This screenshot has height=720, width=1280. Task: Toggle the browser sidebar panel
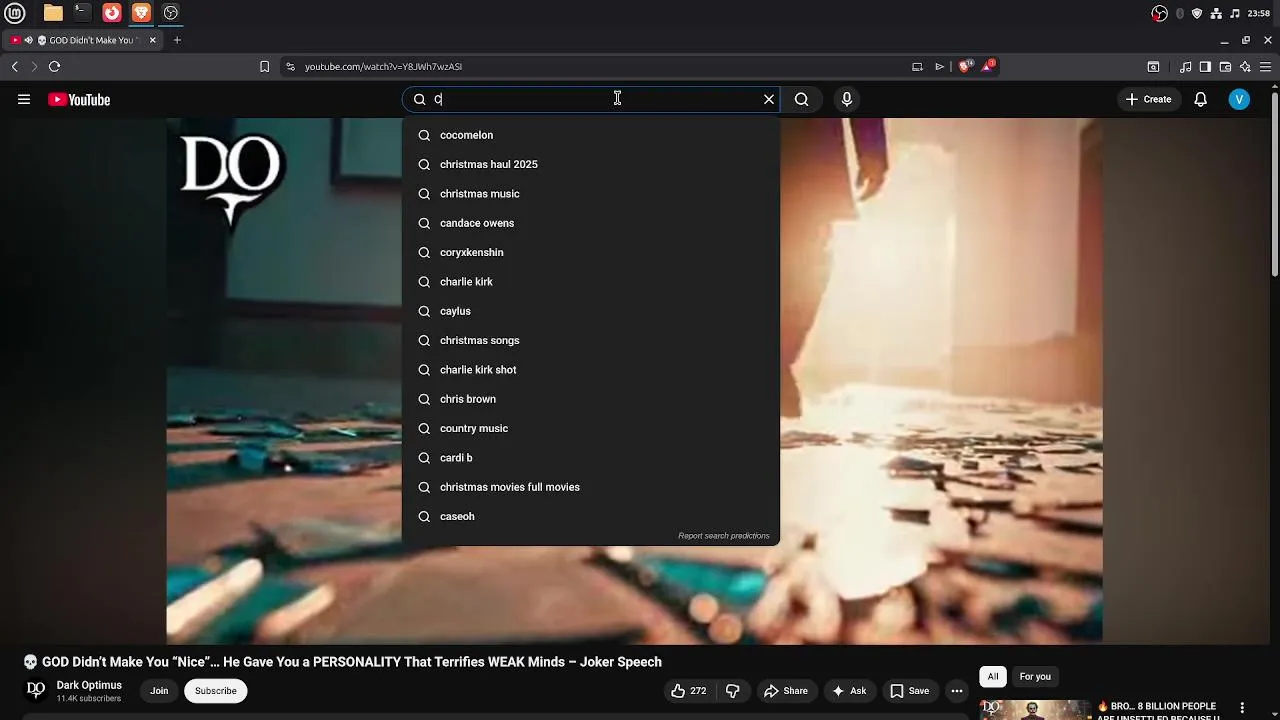click(x=1205, y=67)
